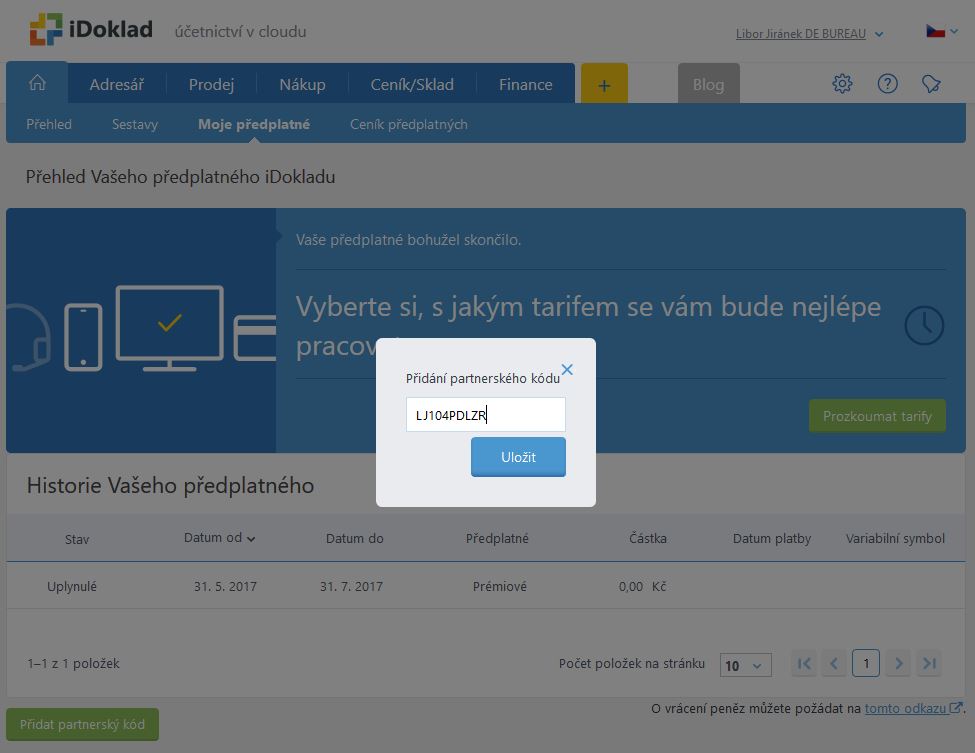The image size is (975, 753).
Task: Click the partner code input field
Action: (485, 415)
